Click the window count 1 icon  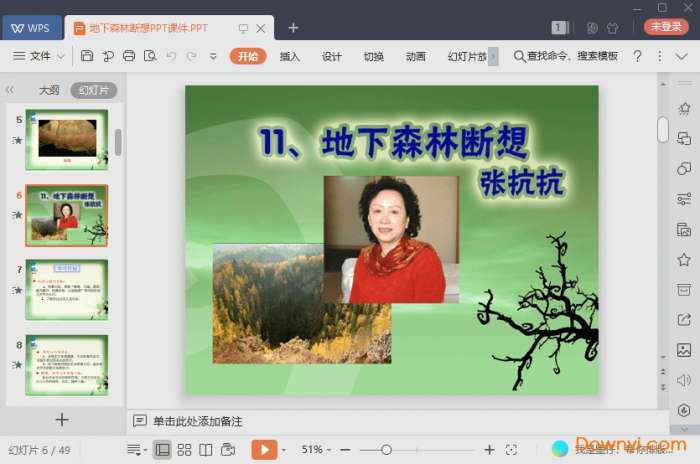click(x=559, y=28)
